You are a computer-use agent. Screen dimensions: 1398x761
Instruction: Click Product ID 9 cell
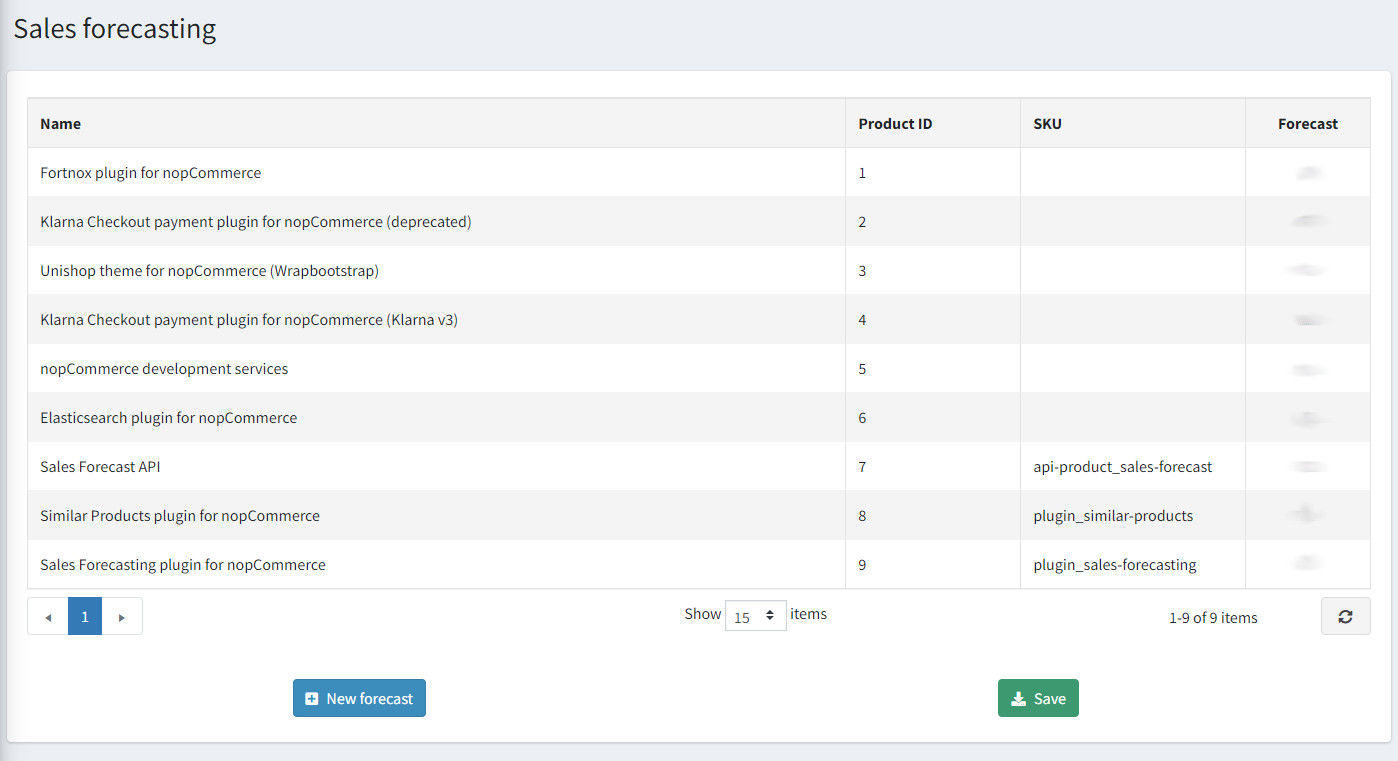click(933, 565)
